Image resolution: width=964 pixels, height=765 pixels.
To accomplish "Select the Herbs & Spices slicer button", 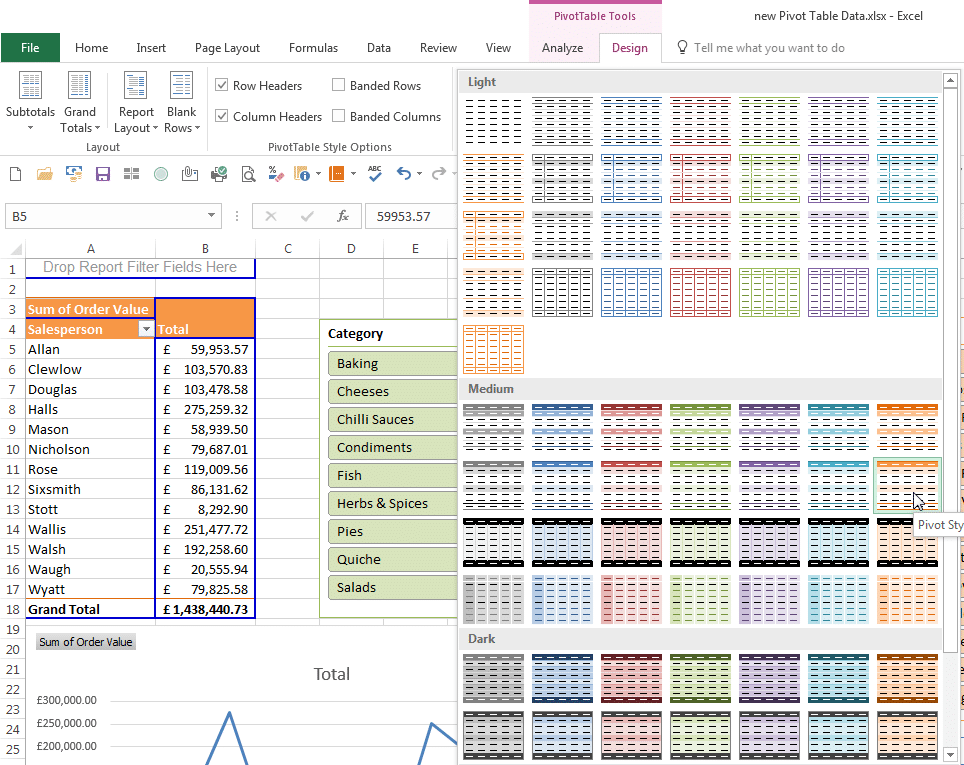I will [392, 504].
